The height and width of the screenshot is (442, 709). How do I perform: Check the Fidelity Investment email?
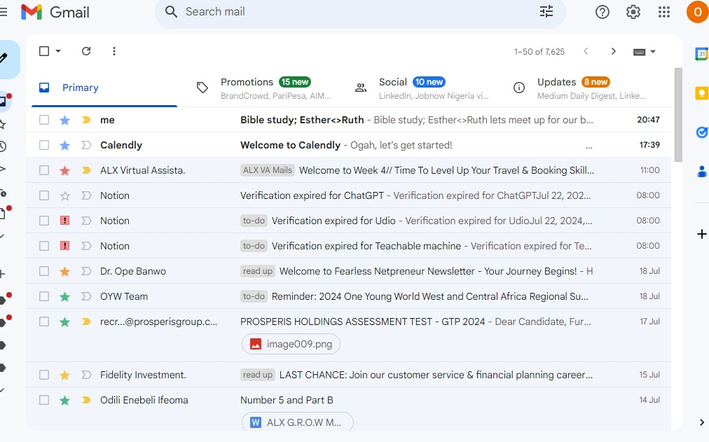[44, 375]
